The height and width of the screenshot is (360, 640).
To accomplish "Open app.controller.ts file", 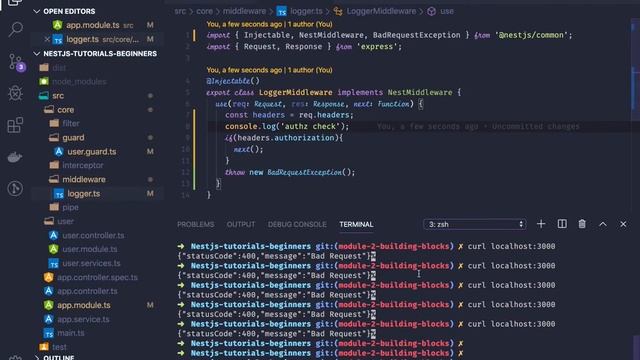I will 87,291.
